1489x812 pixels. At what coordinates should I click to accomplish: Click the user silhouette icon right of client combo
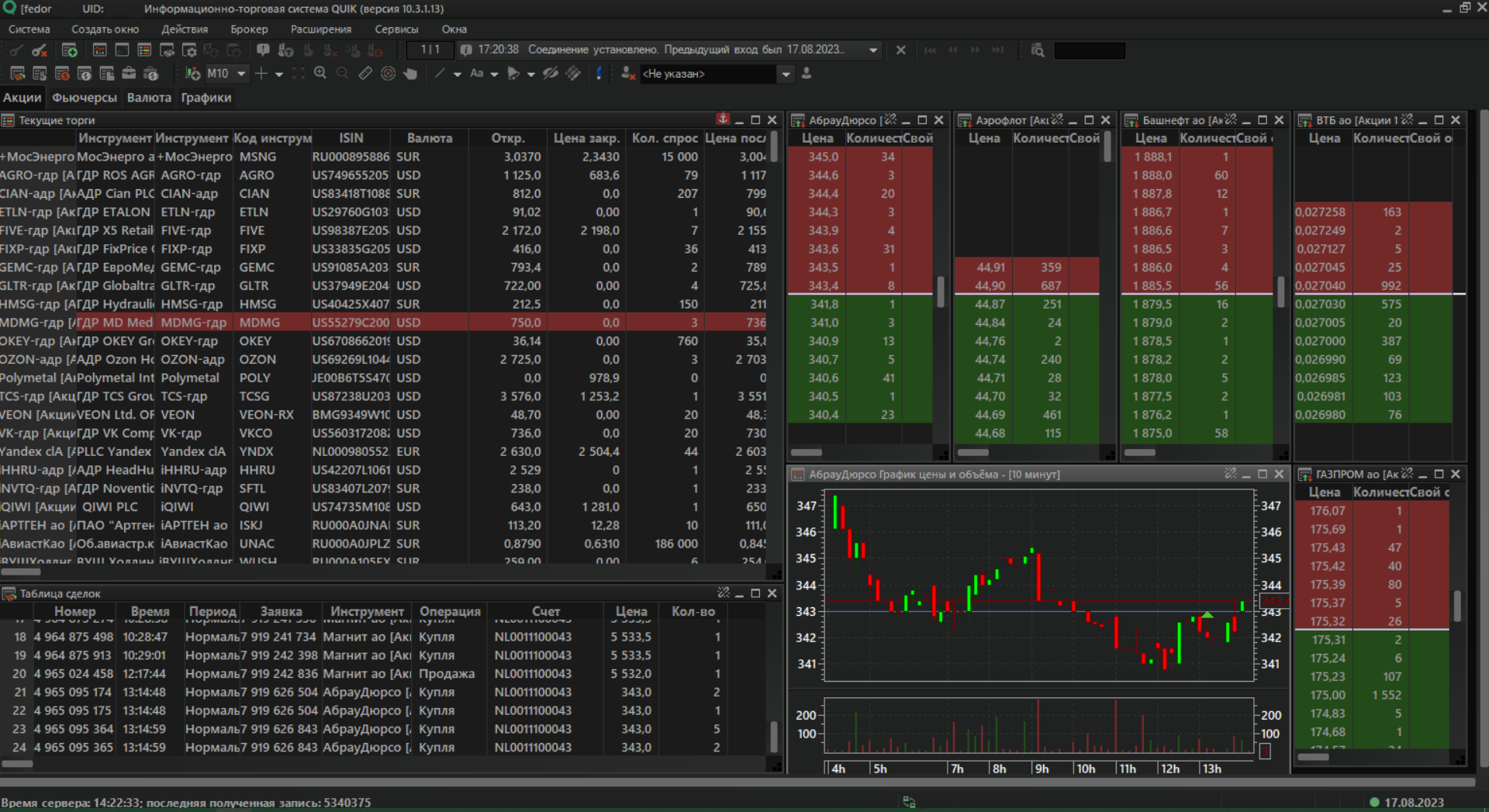click(x=807, y=74)
